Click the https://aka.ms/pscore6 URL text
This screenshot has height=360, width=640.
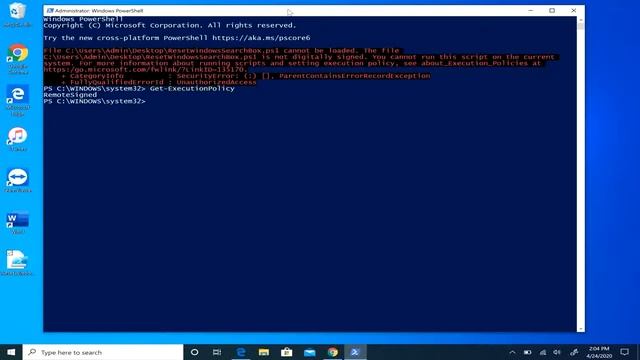click(x=261, y=38)
